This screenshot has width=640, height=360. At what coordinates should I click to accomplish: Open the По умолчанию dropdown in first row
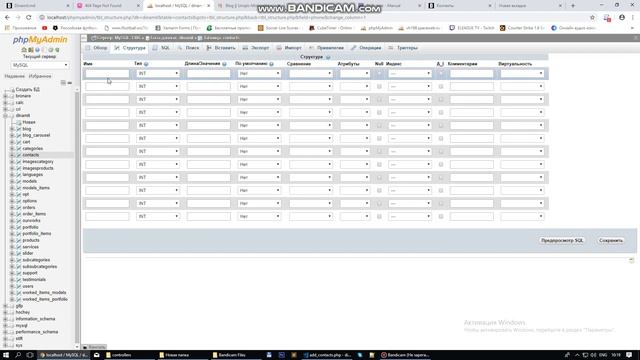pyautogui.click(x=259, y=73)
